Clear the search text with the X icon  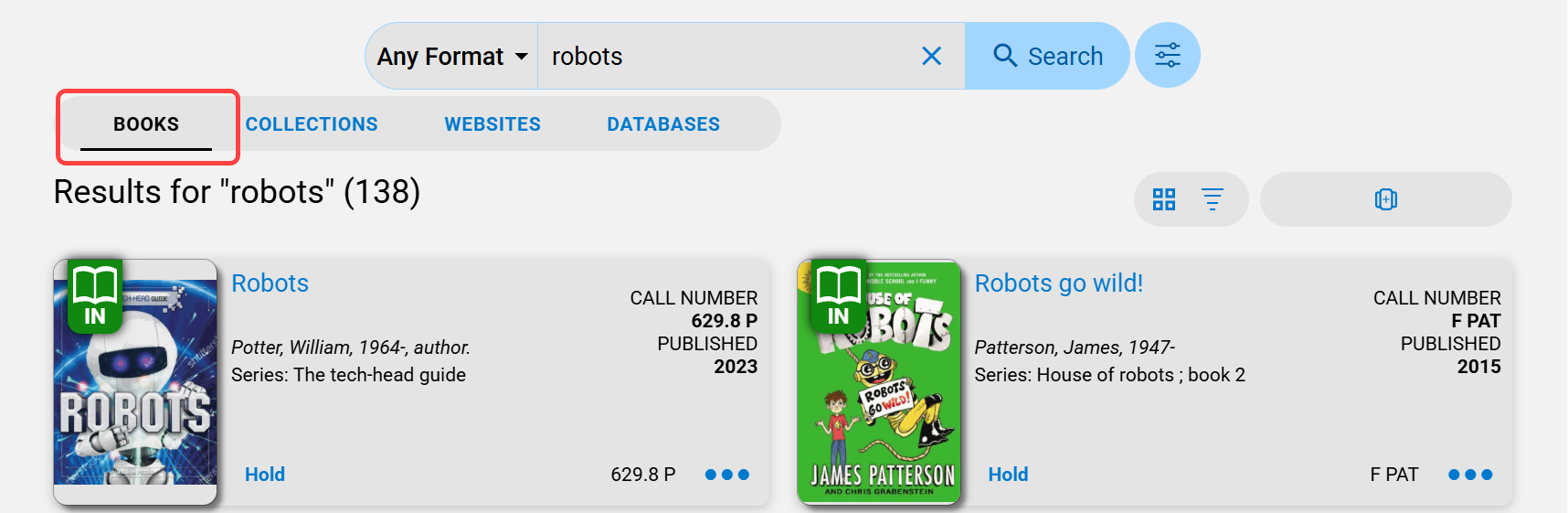[x=931, y=56]
